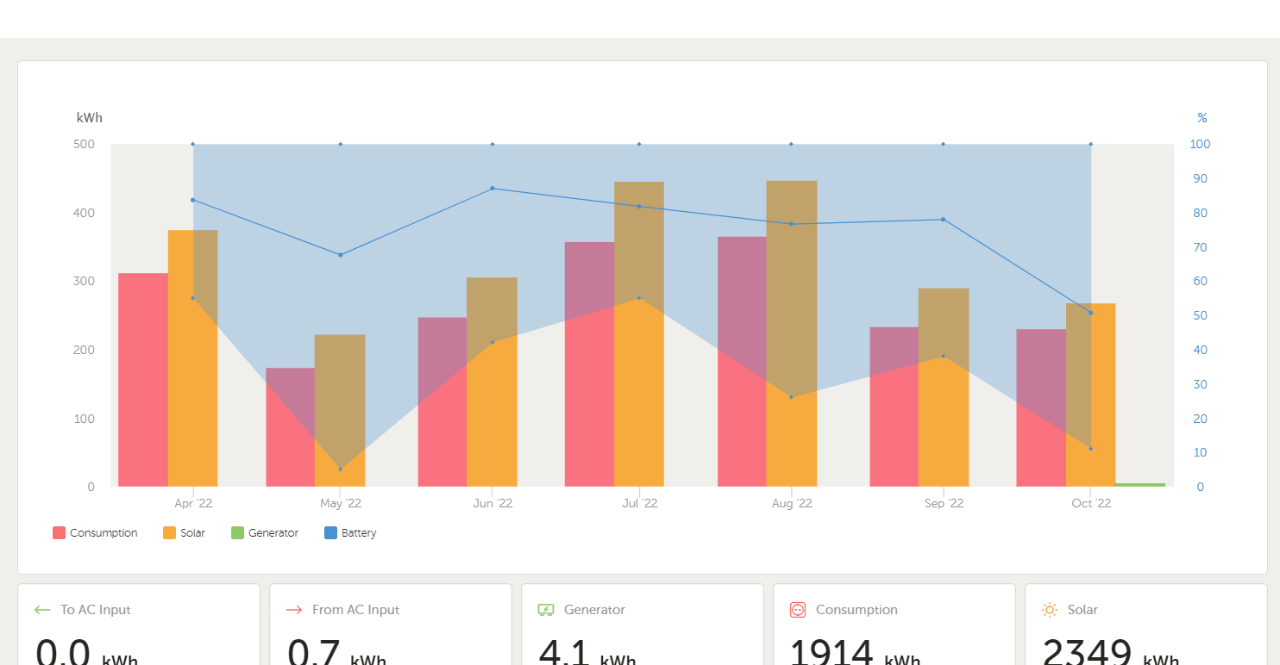Toggle the Solar series in the legend
This screenshot has height=665, width=1280.
coord(184,533)
